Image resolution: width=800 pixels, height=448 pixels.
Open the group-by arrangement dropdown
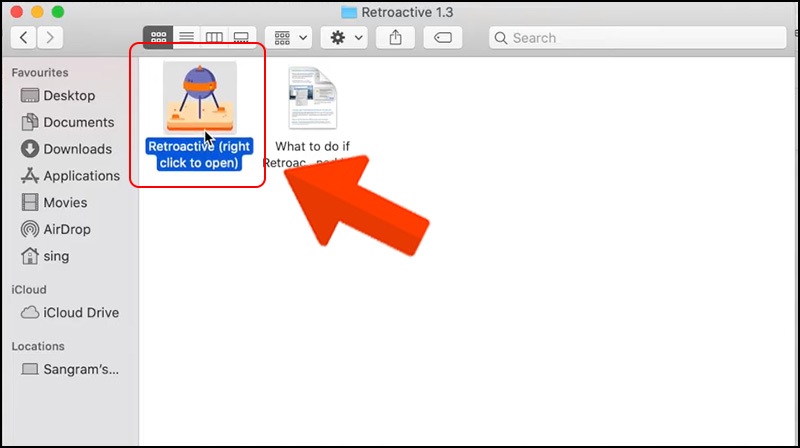[x=291, y=38]
